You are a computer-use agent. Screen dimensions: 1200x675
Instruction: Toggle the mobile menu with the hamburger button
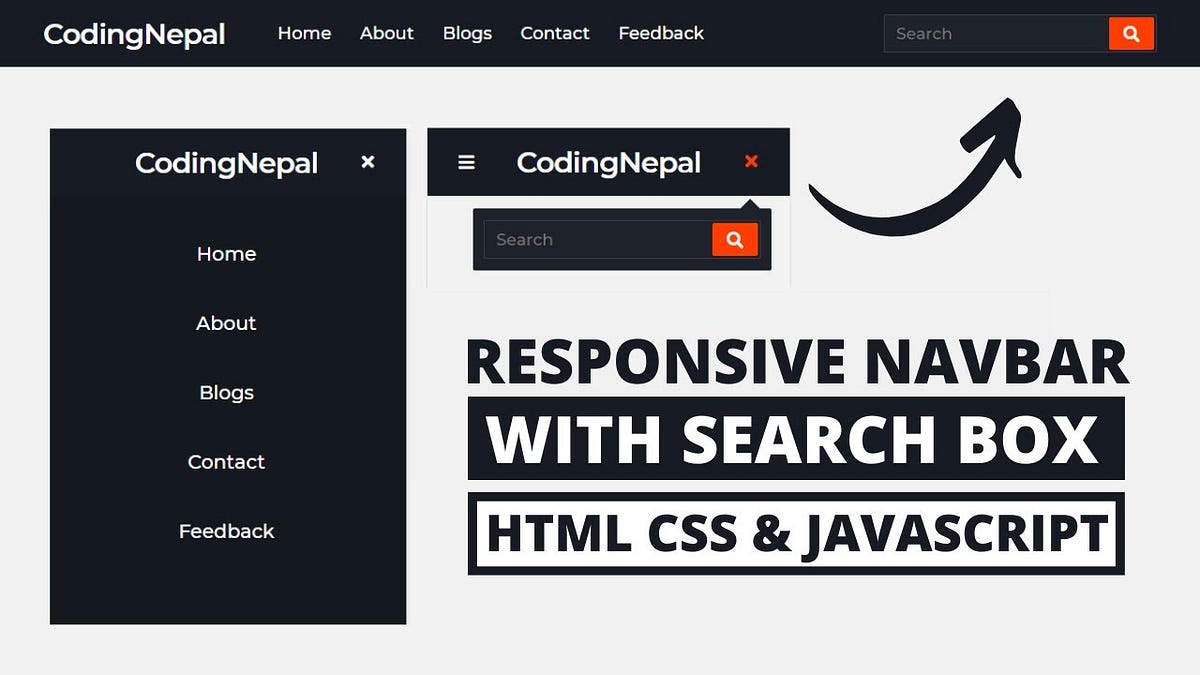(x=465, y=161)
